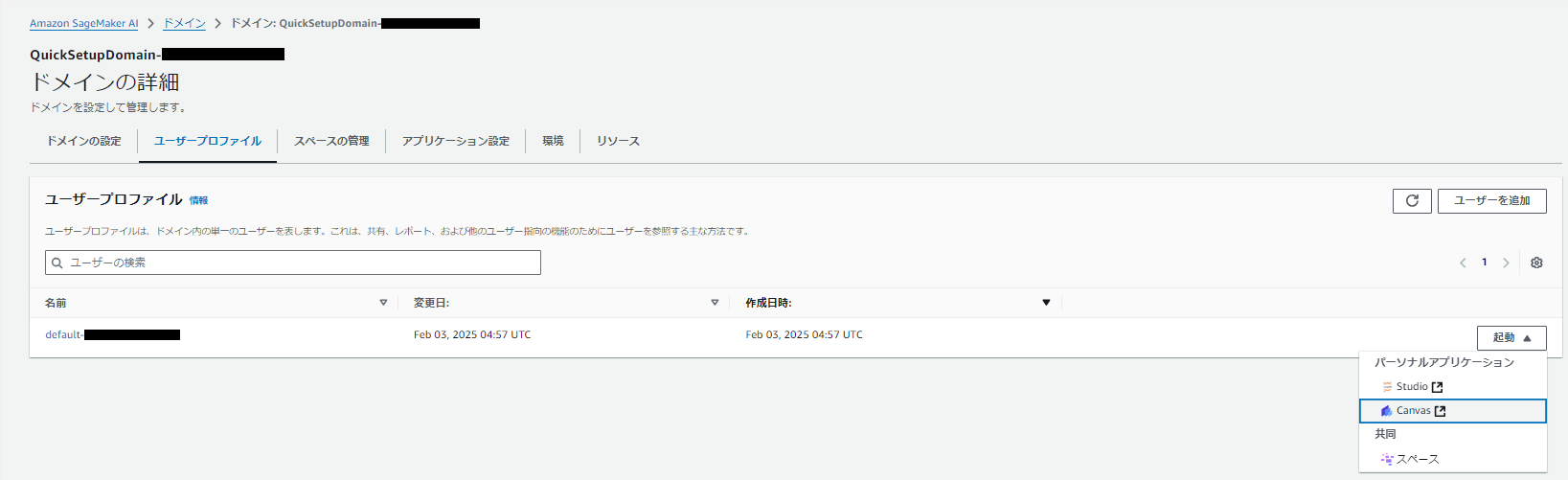Screen dimensions: 1568x480
Task: Open the ドメイン breadcrumb link
Action: pos(185,23)
